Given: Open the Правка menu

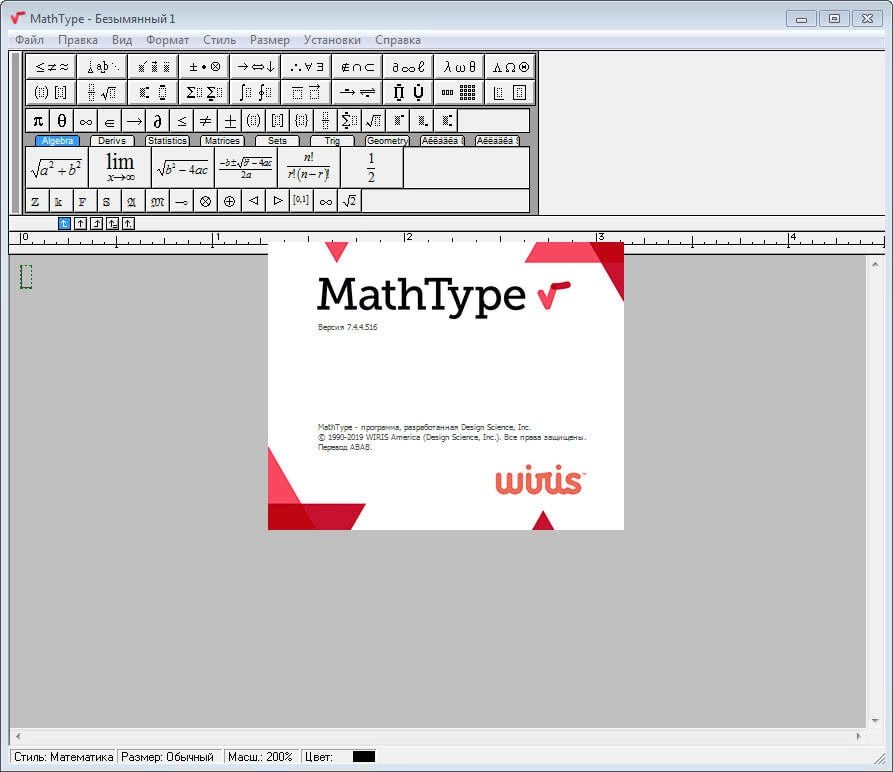Looking at the screenshot, I should coord(78,40).
